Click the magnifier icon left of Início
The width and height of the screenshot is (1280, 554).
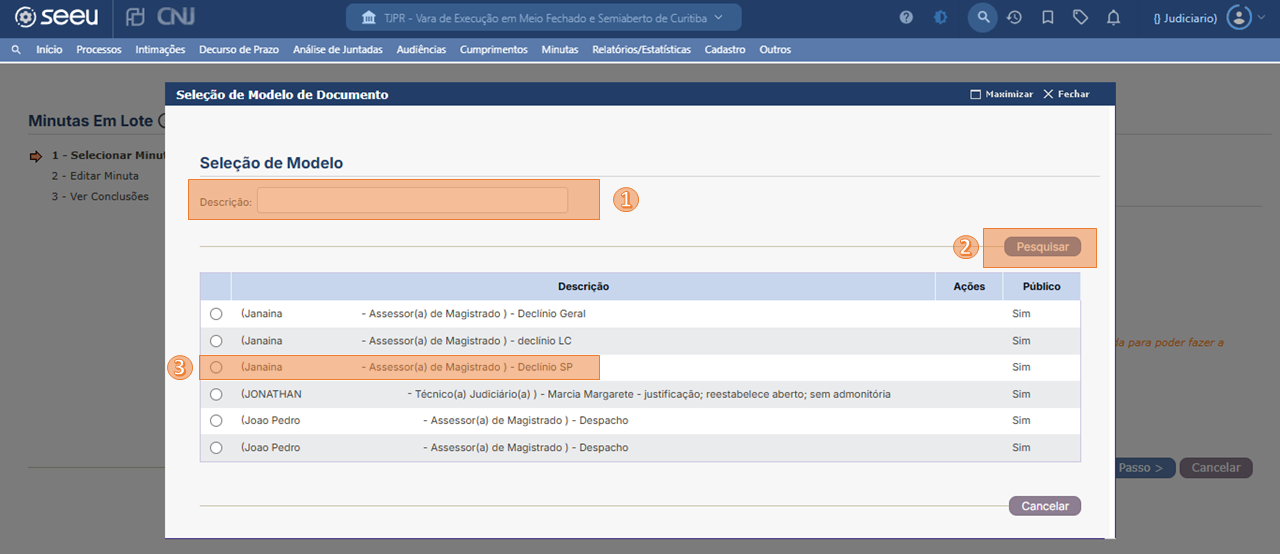(x=16, y=50)
